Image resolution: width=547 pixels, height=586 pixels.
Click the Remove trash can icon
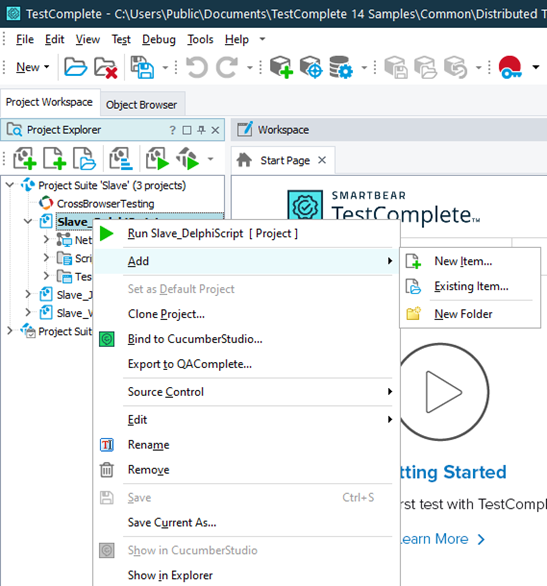pyautogui.click(x=107, y=470)
